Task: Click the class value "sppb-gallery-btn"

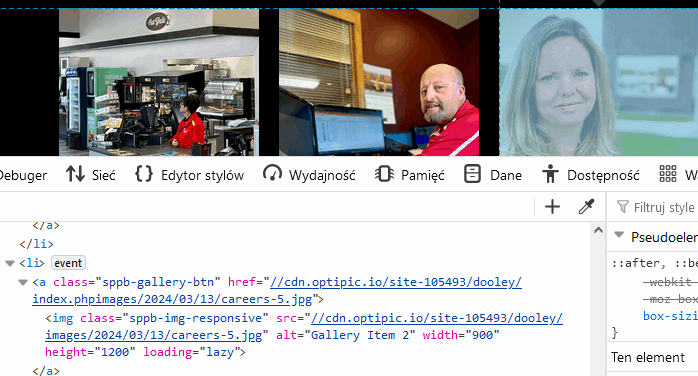Action: (158, 282)
